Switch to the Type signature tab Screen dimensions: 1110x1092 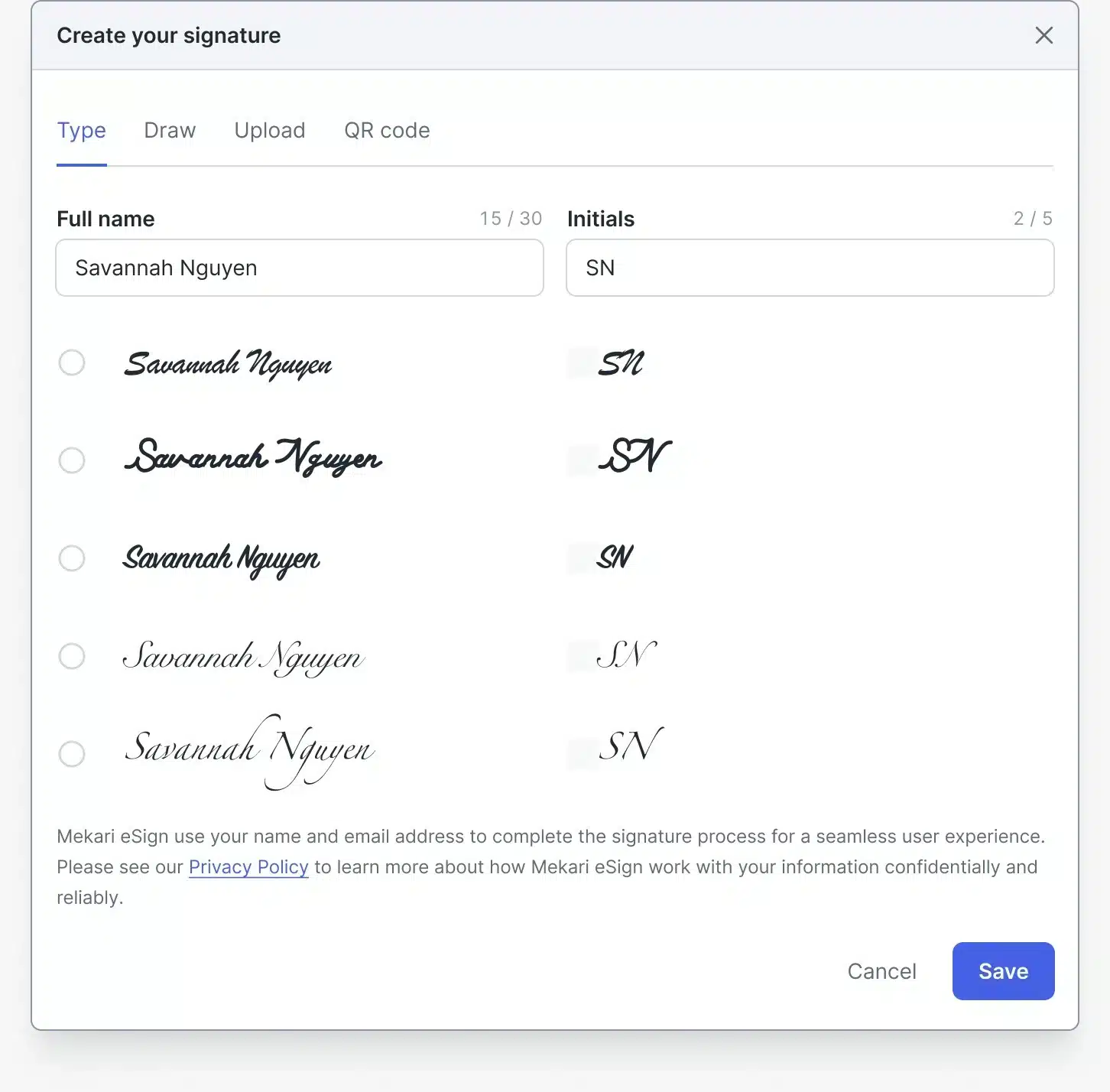81,130
